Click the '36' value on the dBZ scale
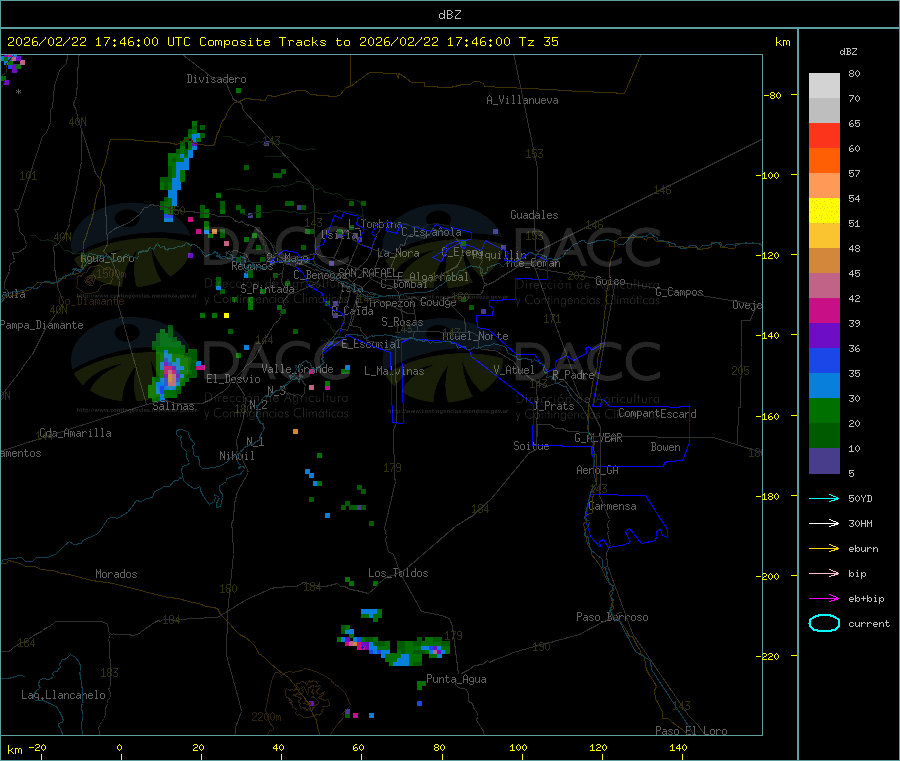Viewport: 900px width, 761px height. coord(854,348)
